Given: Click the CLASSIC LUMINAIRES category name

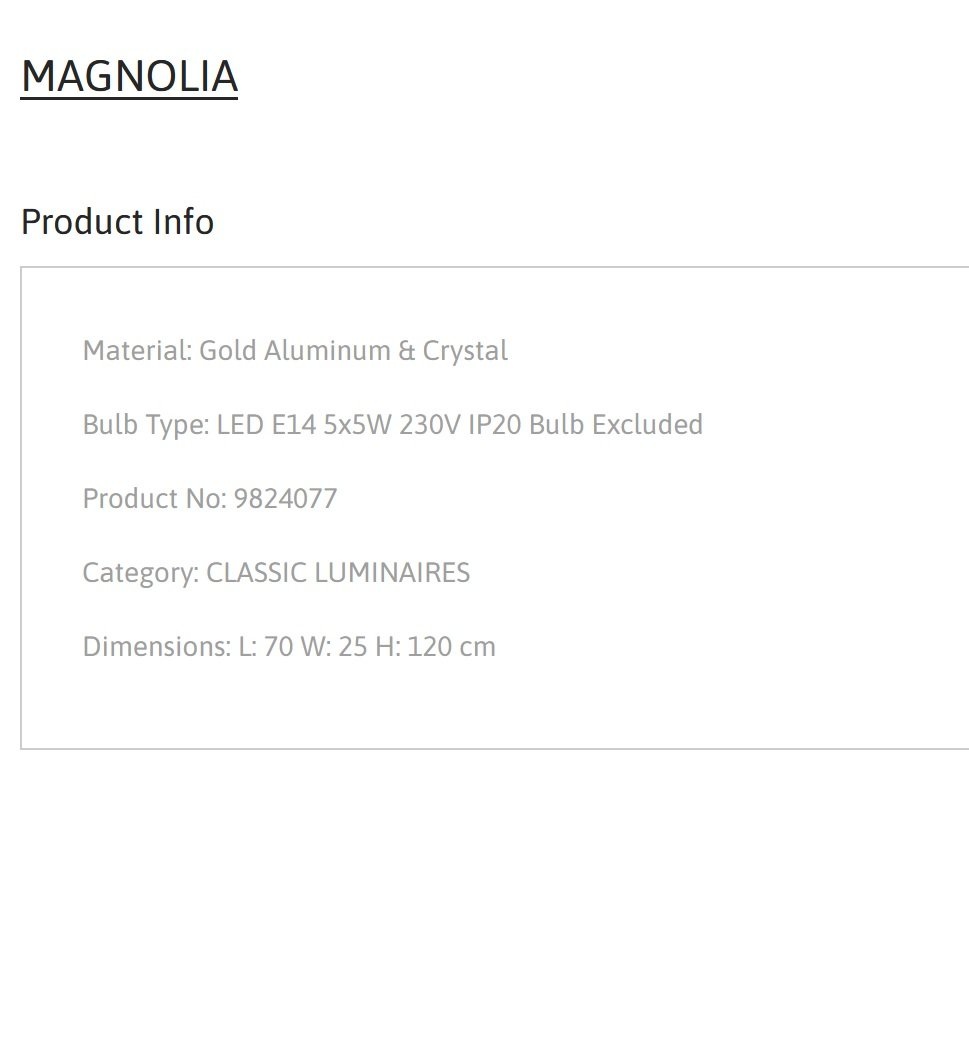Looking at the screenshot, I should [338, 573].
